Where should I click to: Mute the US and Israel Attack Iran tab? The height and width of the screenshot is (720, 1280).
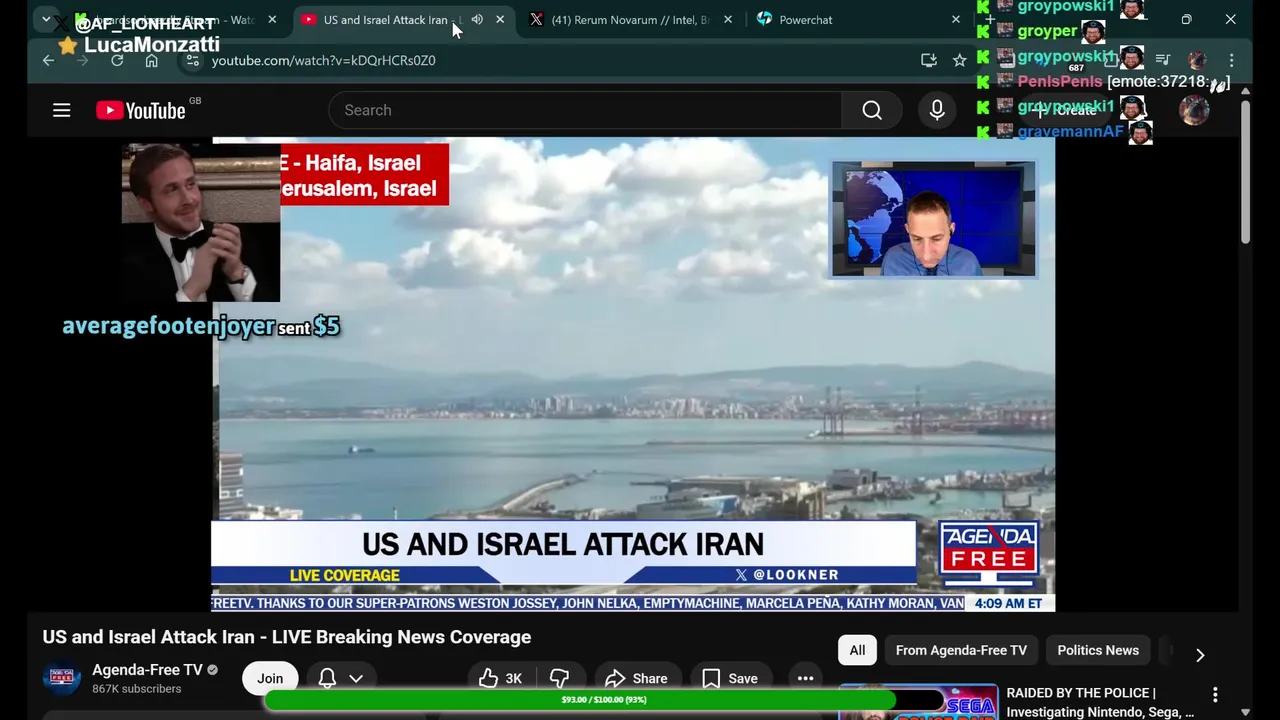[x=477, y=19]
